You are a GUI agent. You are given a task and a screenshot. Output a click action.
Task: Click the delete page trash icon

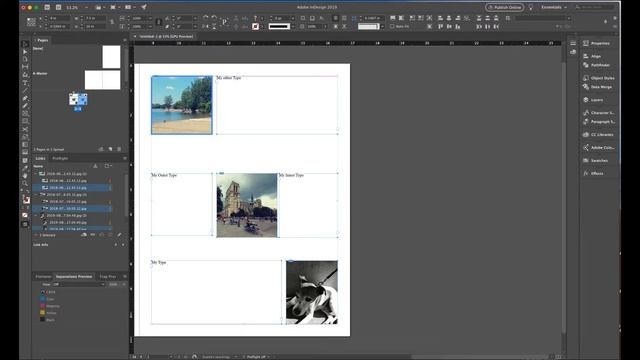[x=119, y=149]
